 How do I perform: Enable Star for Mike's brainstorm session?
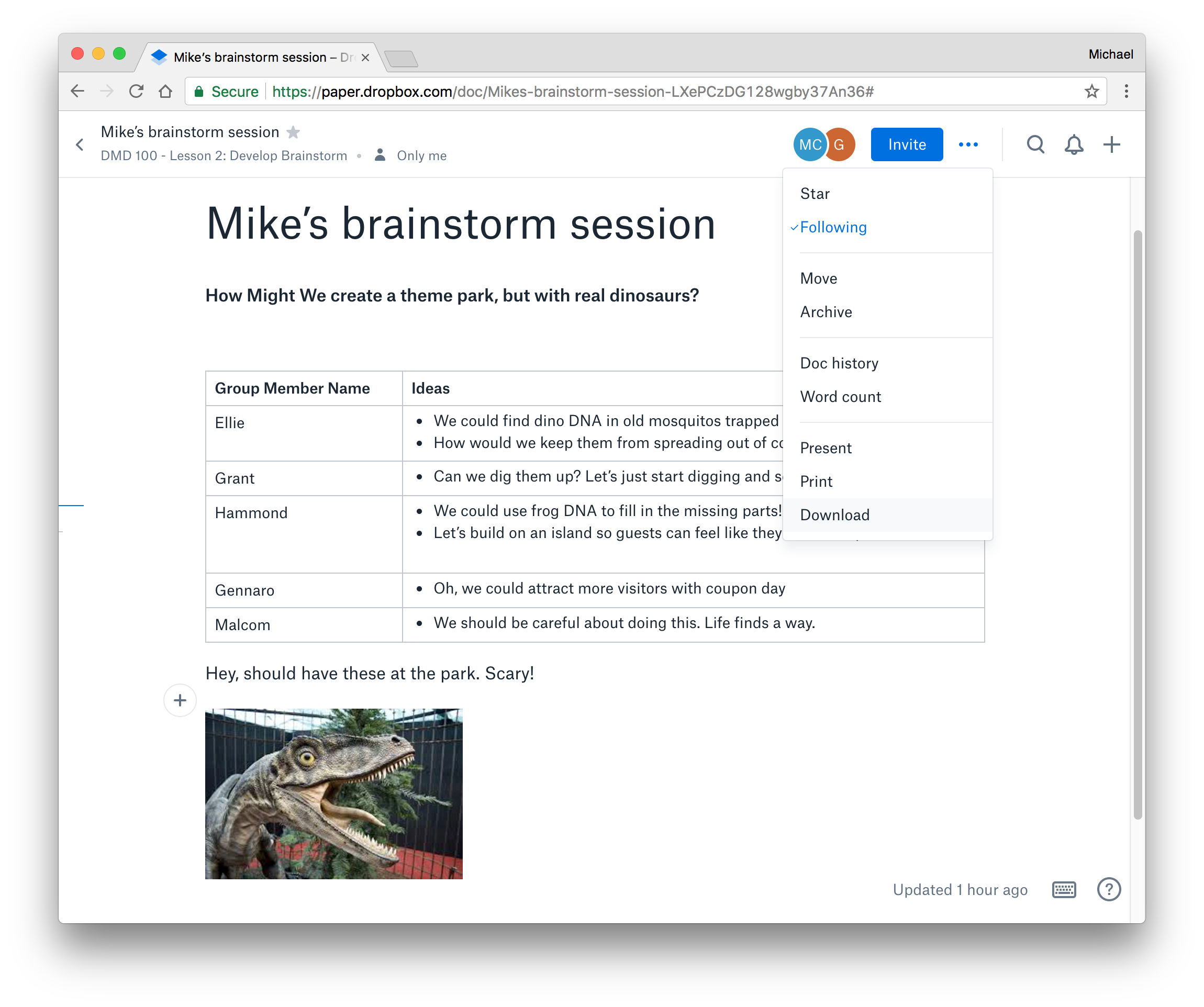click(815, 193)
